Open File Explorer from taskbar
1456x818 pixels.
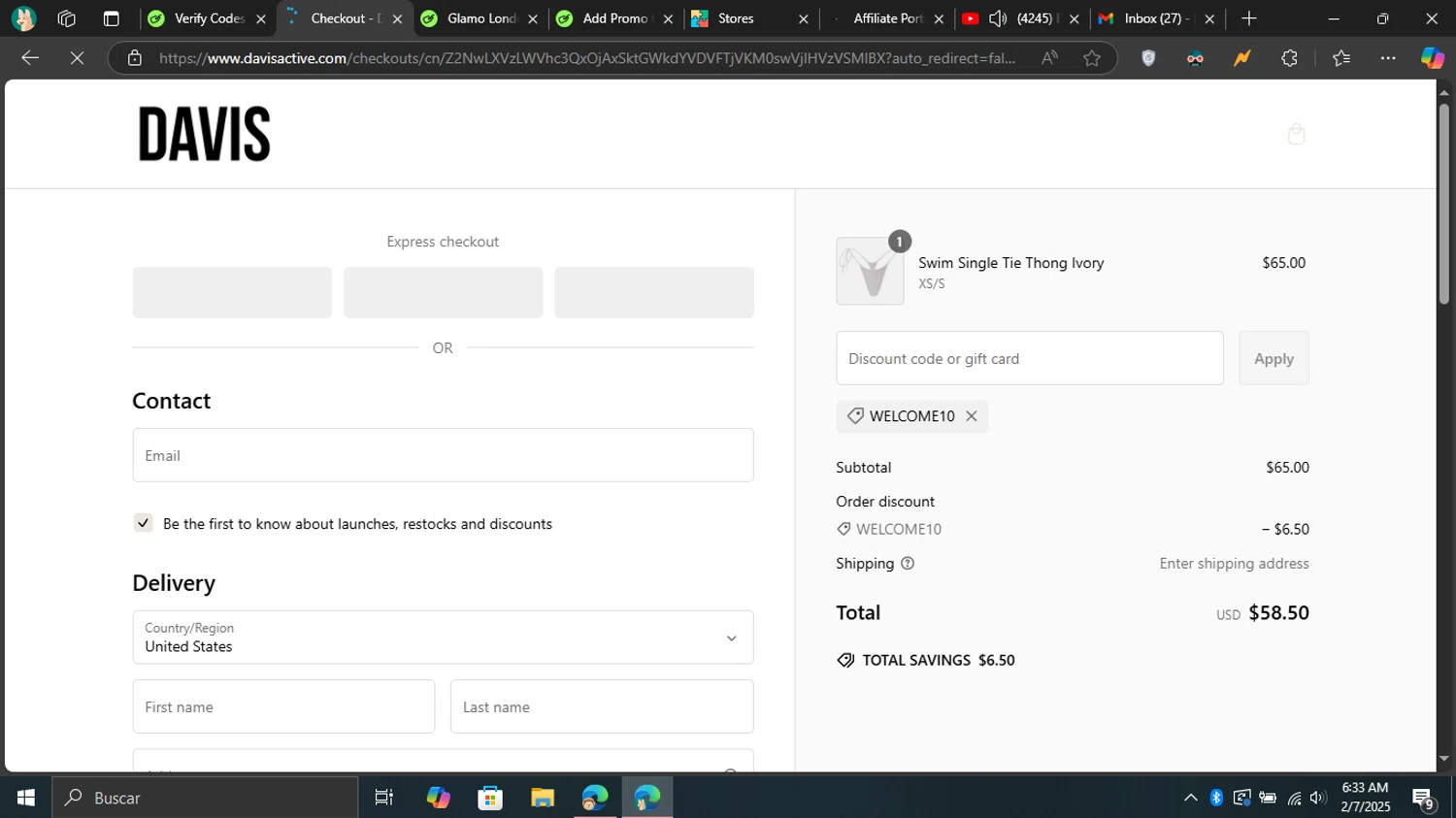click(x=542, y=798)
